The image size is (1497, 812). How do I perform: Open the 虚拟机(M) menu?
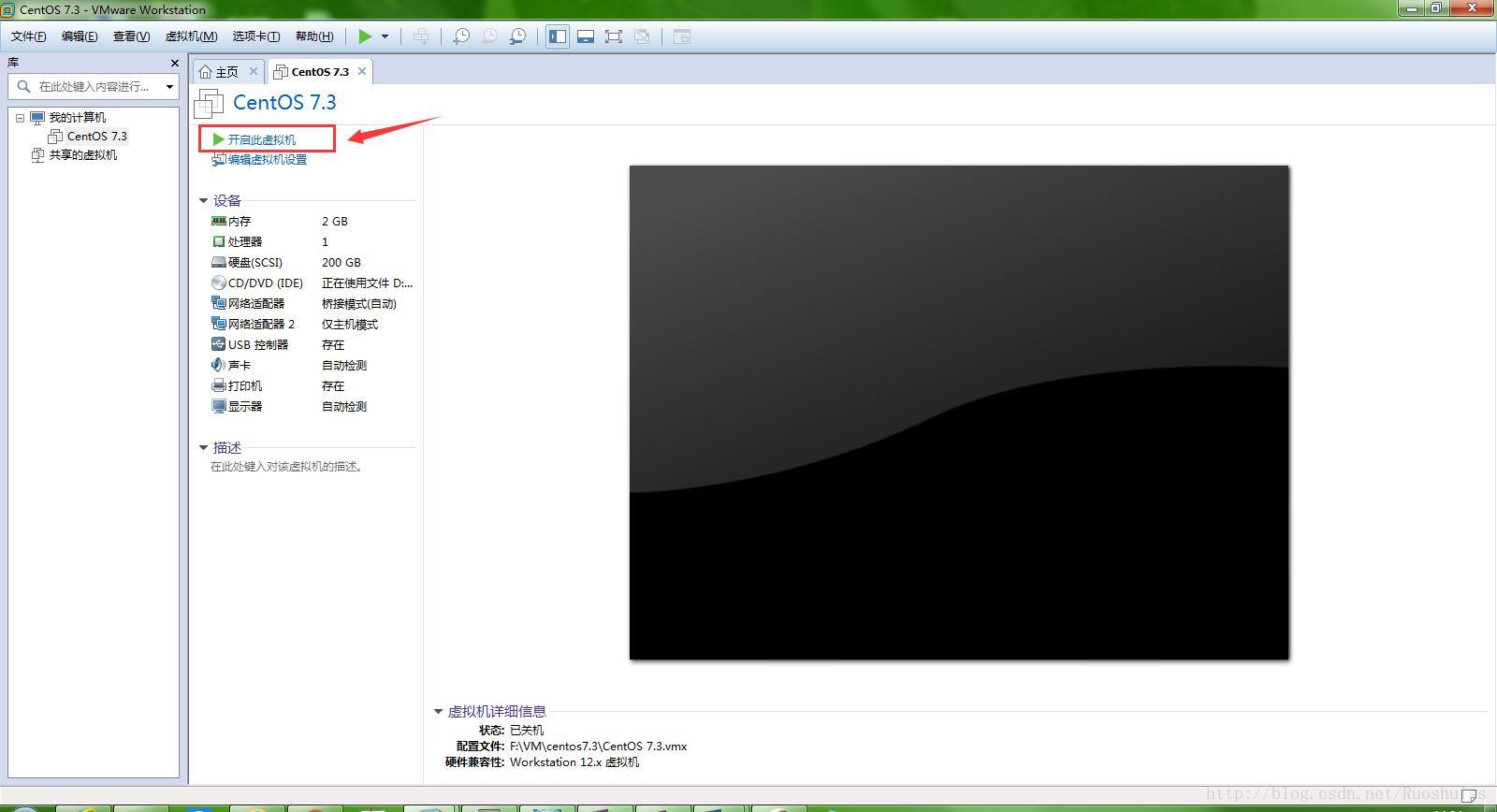[191, 36]
